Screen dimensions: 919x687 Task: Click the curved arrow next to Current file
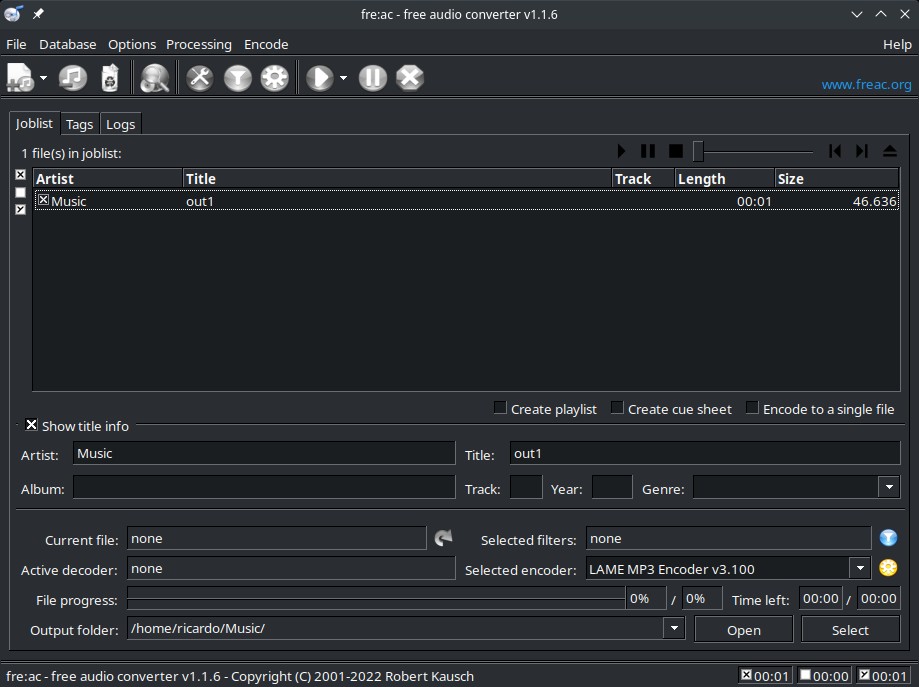[x=444, y=538]
